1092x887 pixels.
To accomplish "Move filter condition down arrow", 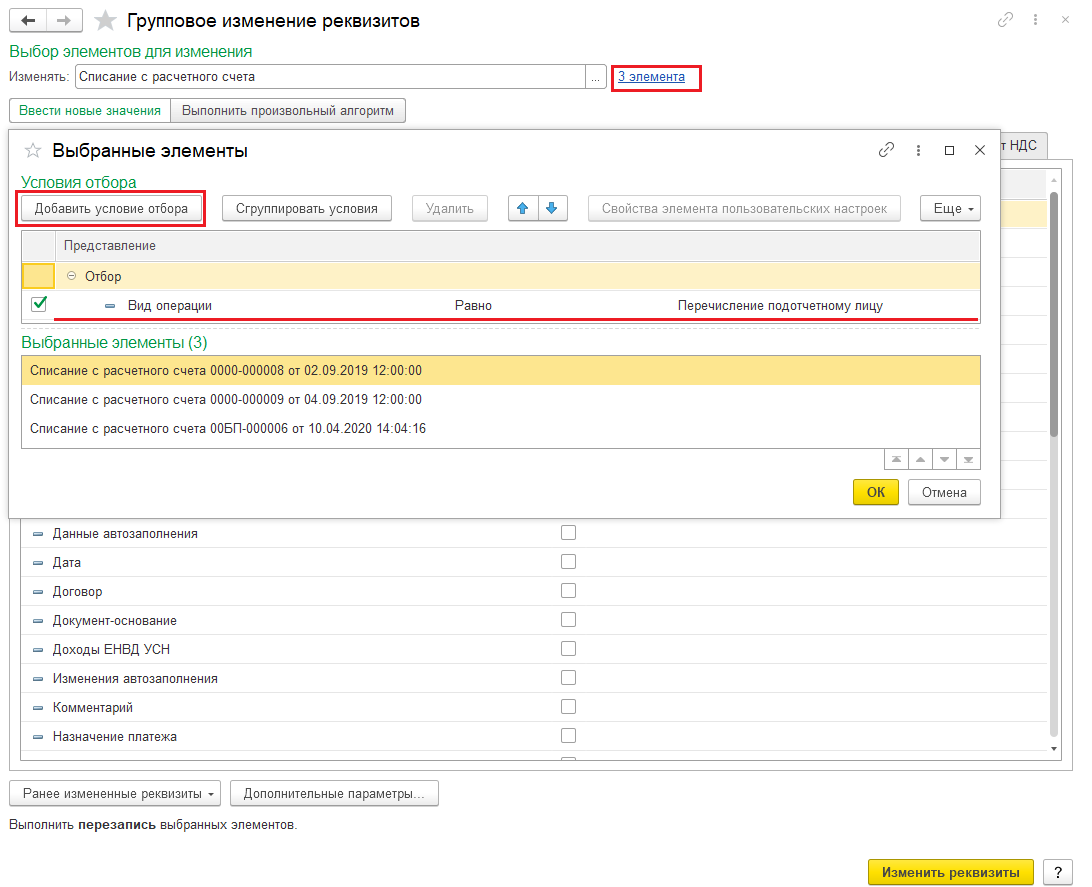I will [552, 208].
